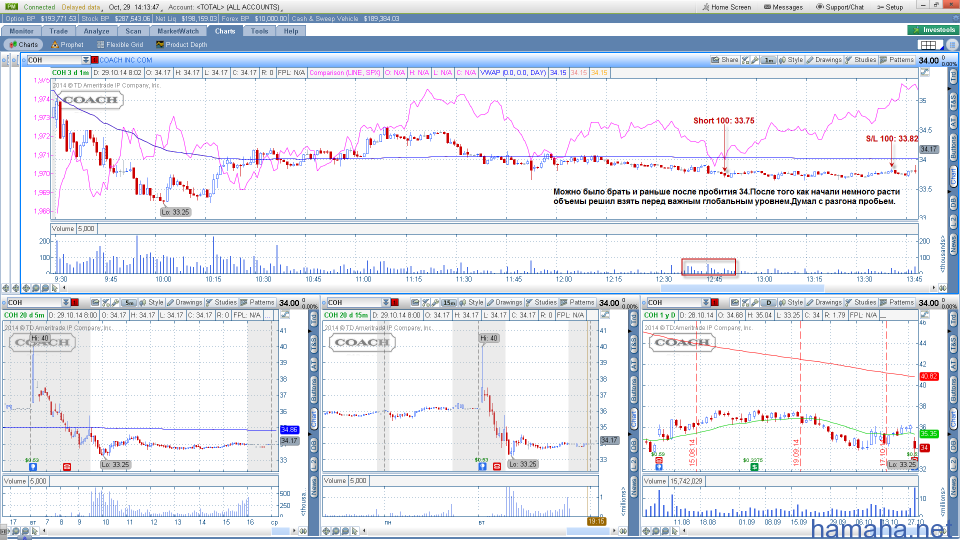The height and width of the screenshot is (540, 960).
Task: Click the chart mode icon on 15m chart
Action: pos(604,315)
